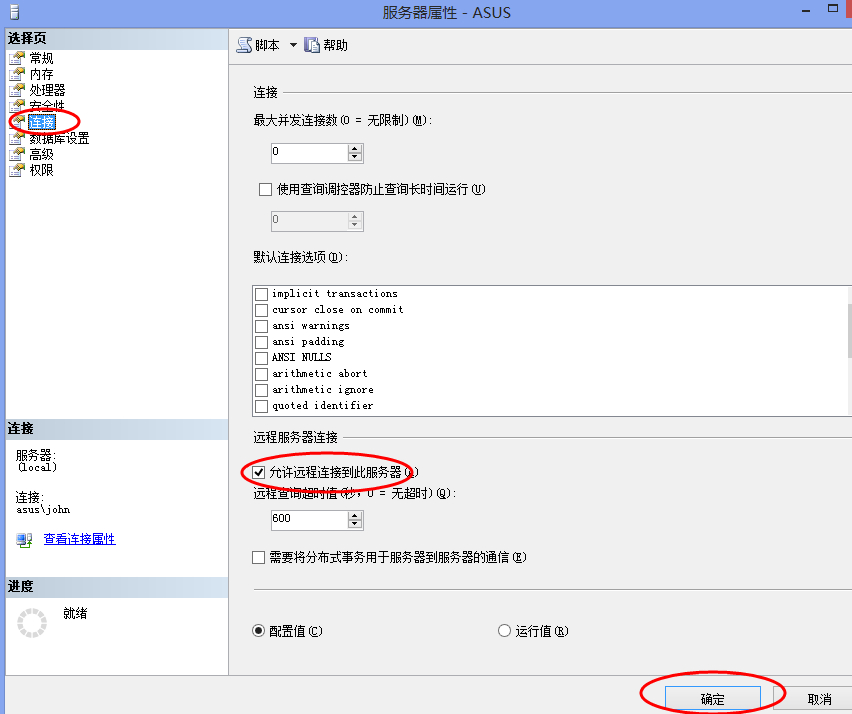Expand the 脚本 dropdown arrow
The width and height of the screenshot is (852, 714).
(293, 45)
